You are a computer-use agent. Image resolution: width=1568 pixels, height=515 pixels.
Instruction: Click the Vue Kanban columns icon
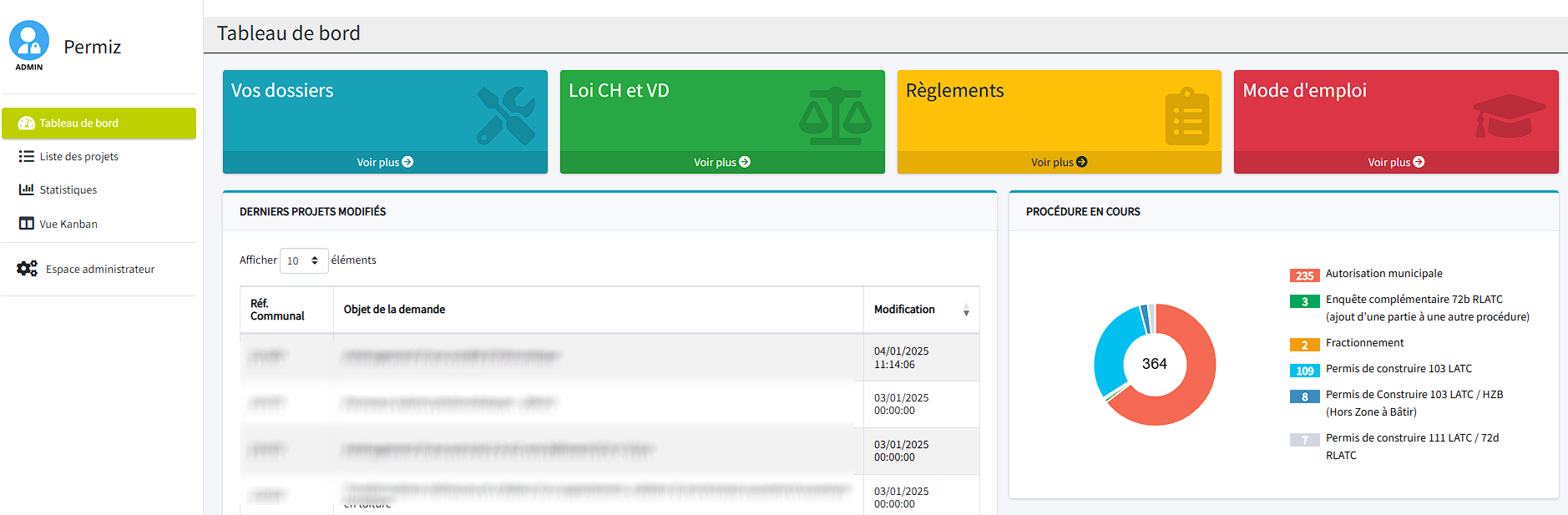(27, 224)
